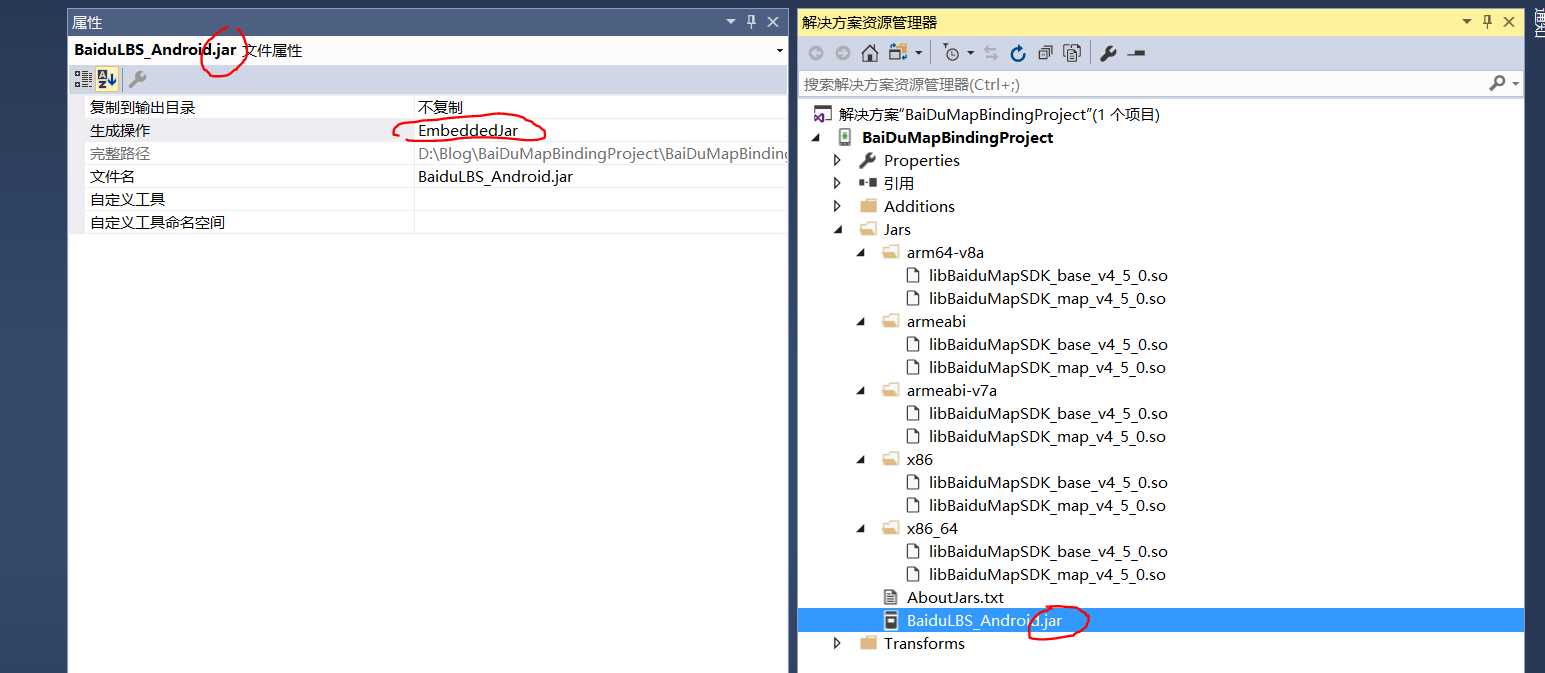
Task: Select libBaiduMapSDK_map_v4_5_0.so under armeabi
Action: (x=1047, y=367)
